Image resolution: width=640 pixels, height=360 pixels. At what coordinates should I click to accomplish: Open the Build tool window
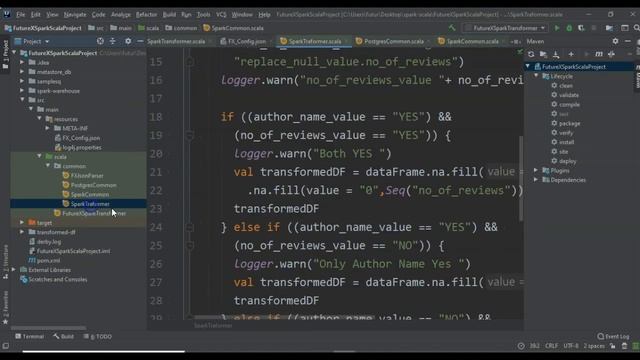(63, 337)
